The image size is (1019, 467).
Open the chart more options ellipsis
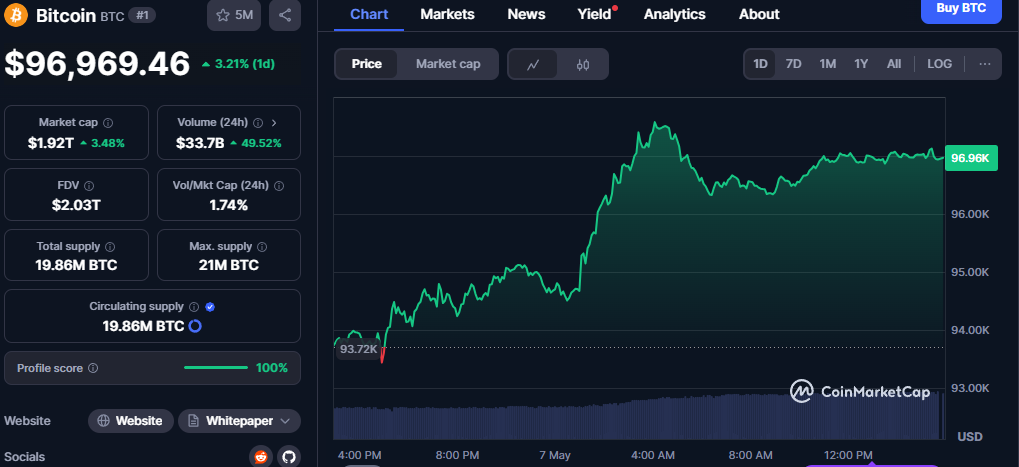click(985, 64)
